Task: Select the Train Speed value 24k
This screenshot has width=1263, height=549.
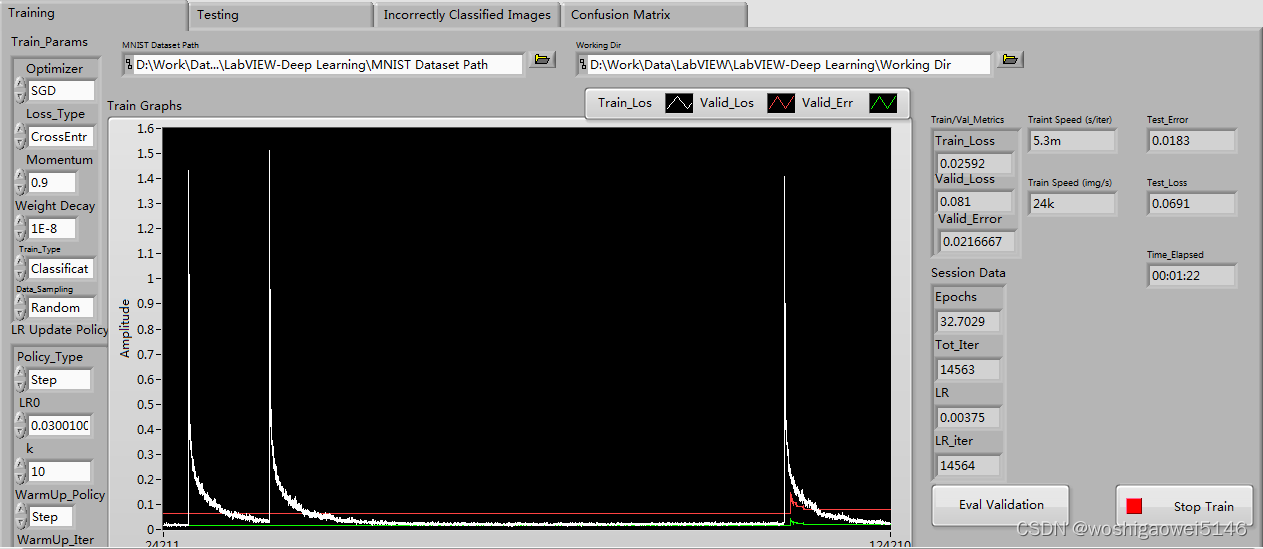Action: click(1072, 203)
